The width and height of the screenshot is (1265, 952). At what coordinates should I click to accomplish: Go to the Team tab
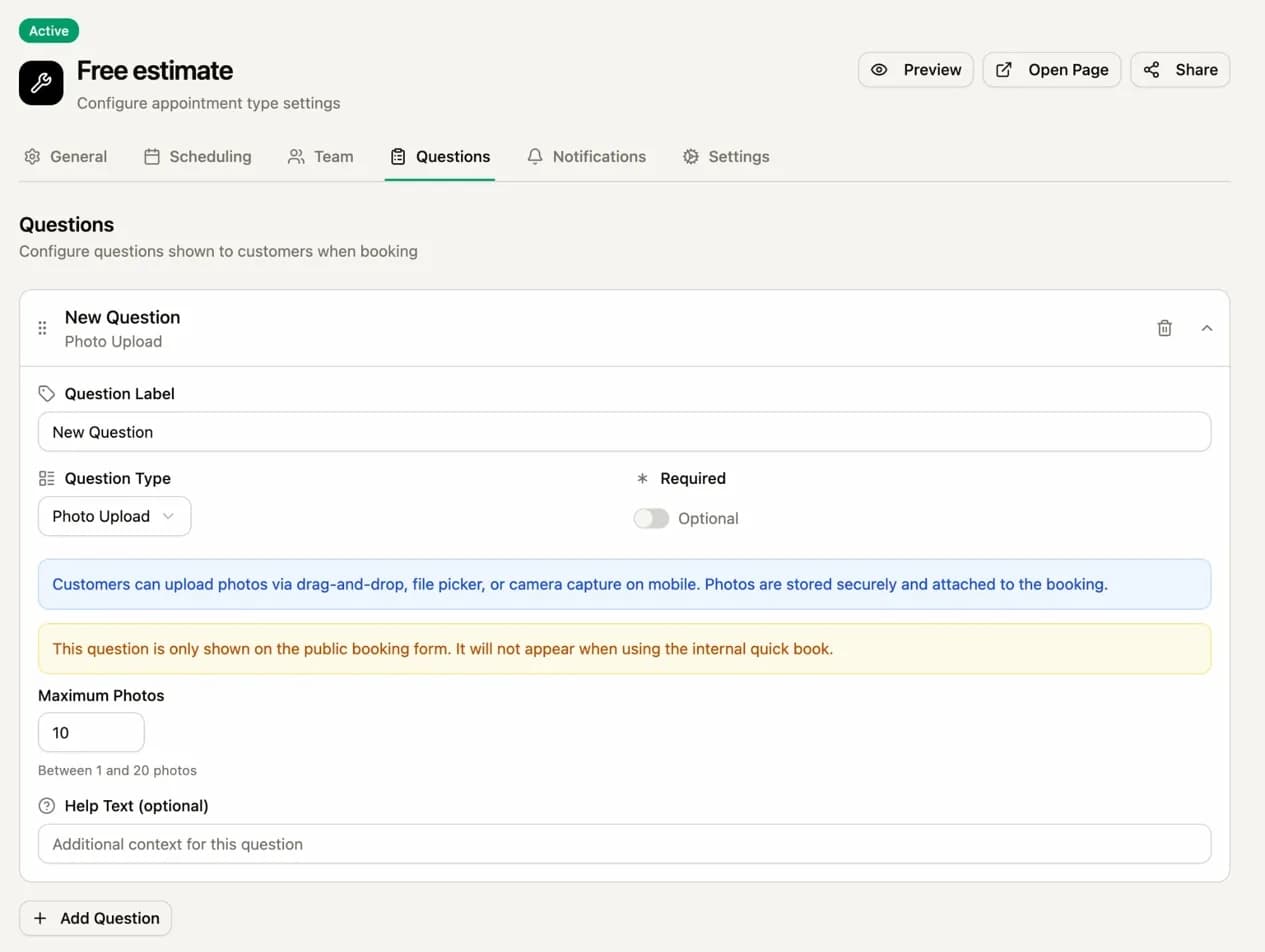point(321,157)
